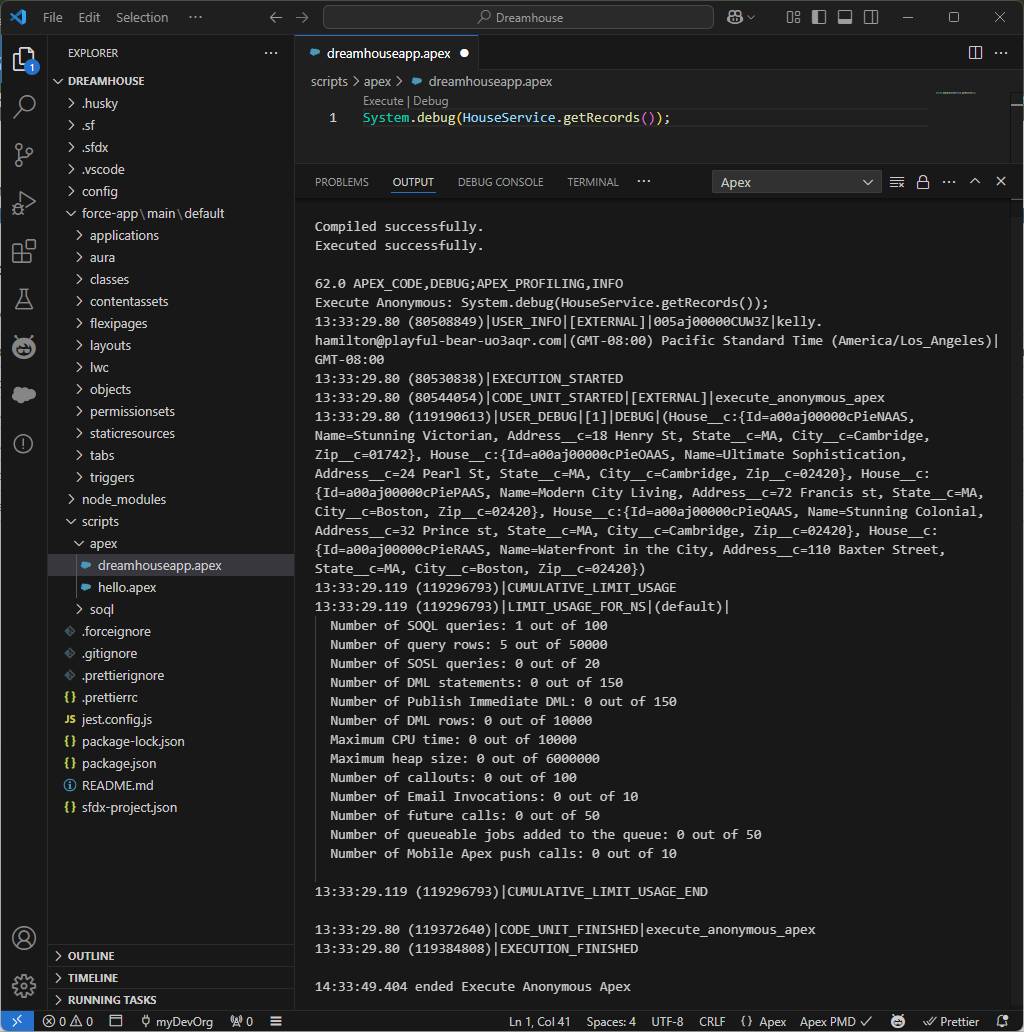Click errors and warnings status indicator
Viewport: 1024px width, 1032px height.
pos(68,1021)
